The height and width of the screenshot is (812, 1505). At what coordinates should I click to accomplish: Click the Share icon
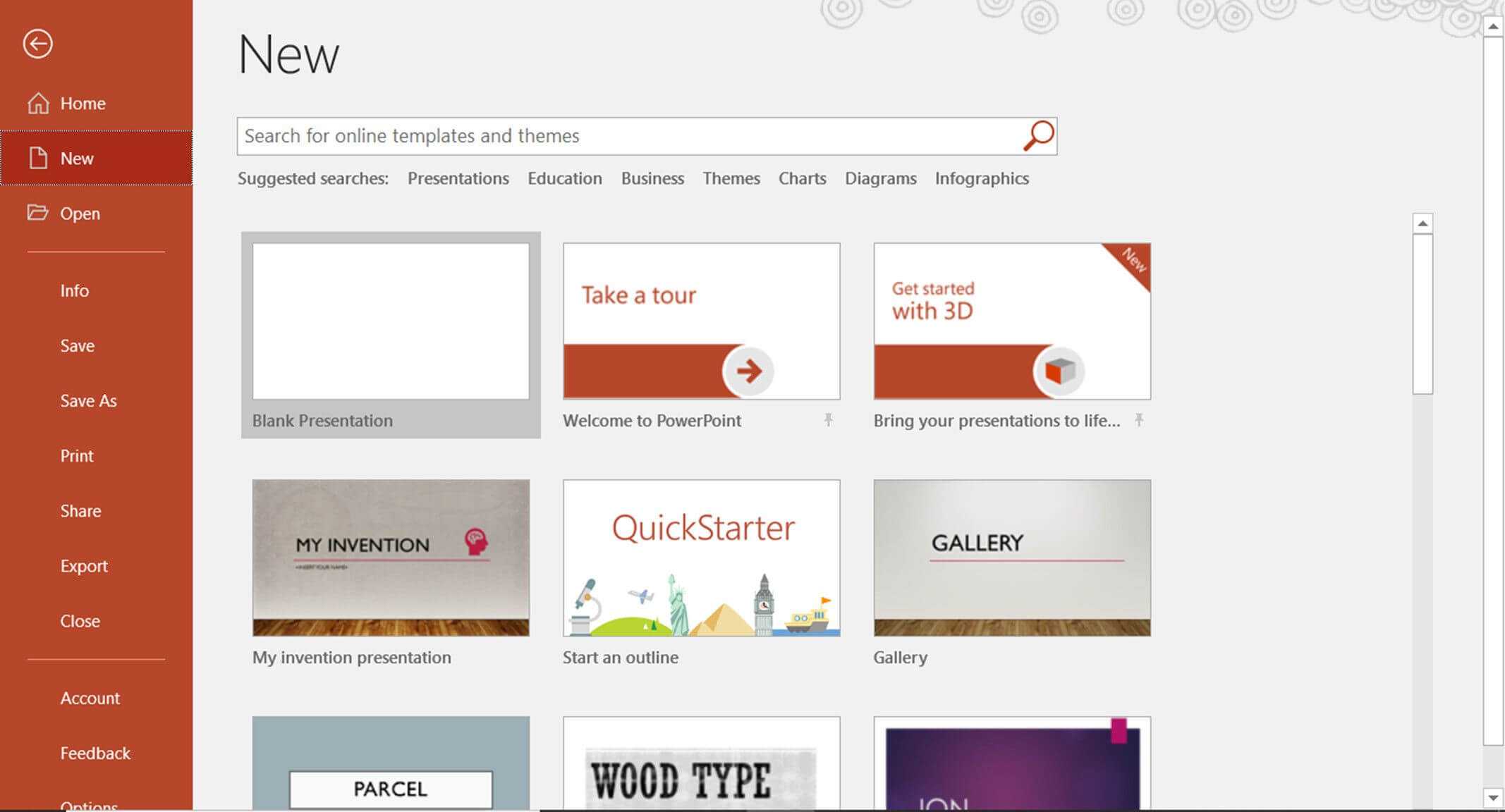tap(80, 509)
